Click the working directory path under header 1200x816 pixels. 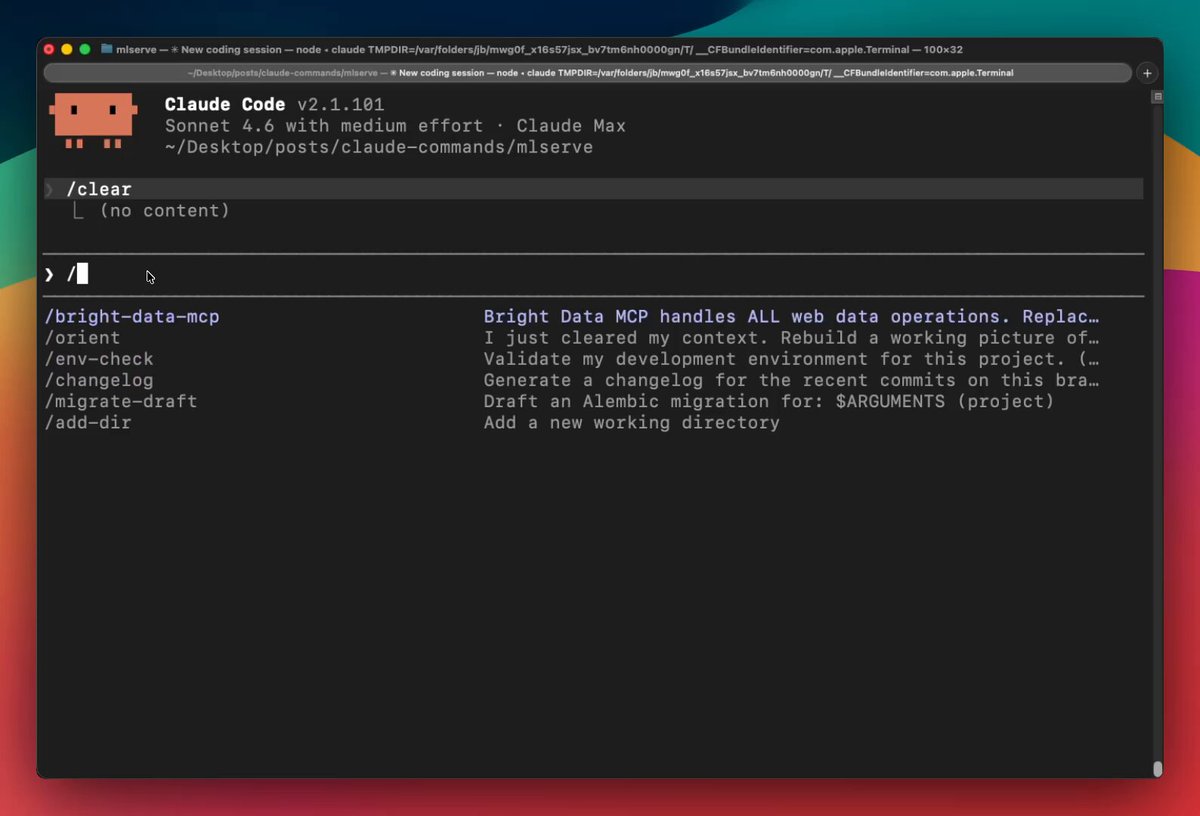point(379,147)
